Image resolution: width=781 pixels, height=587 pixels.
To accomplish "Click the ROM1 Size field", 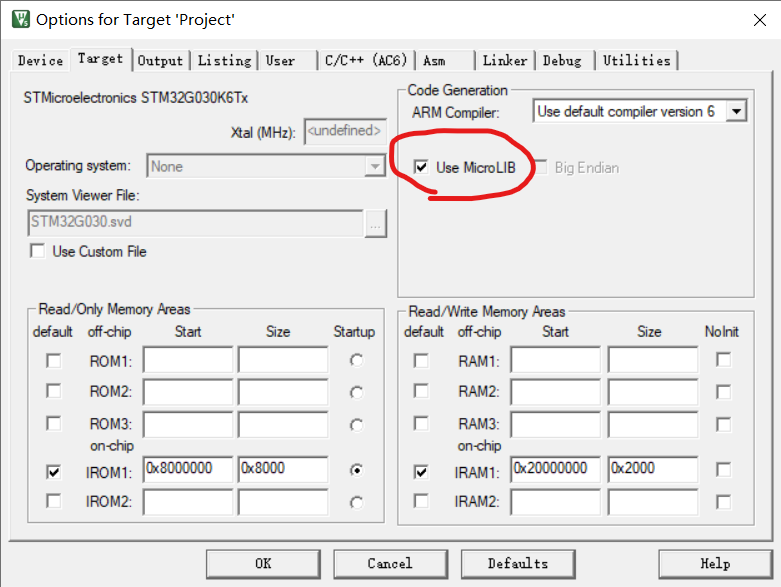I will pos(283,360).
